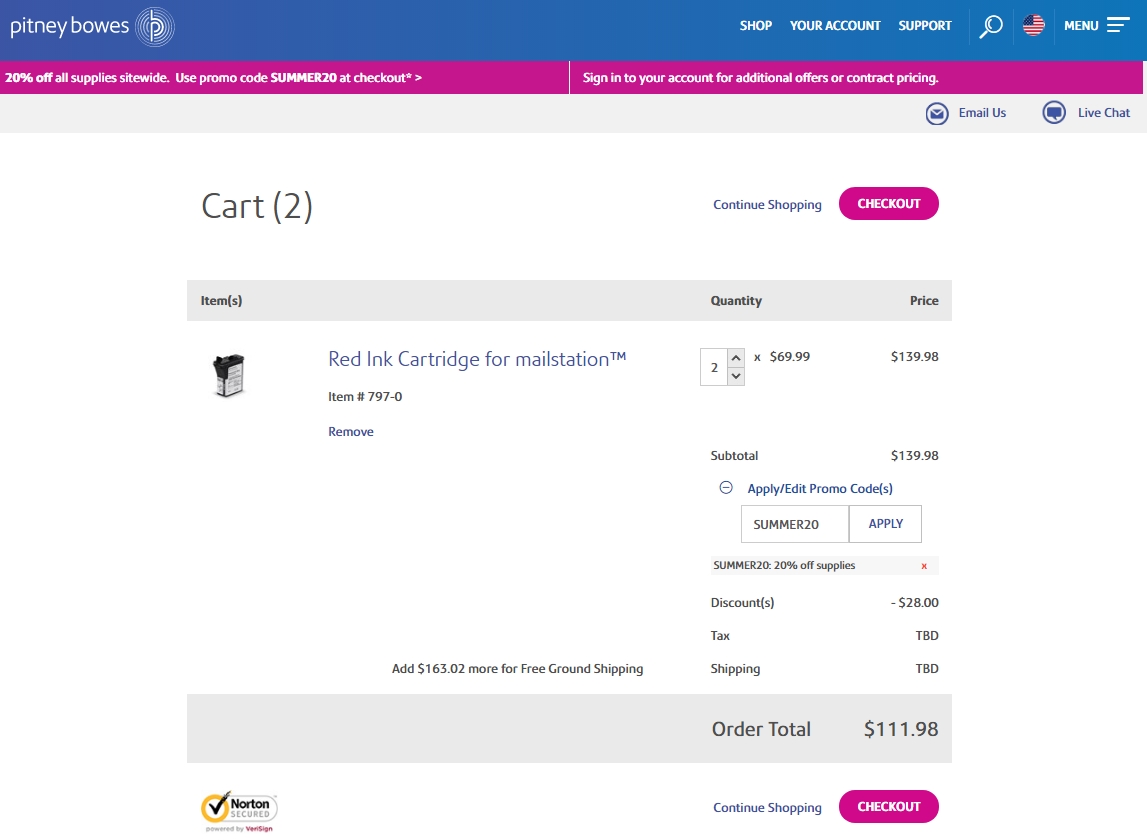The image size is (1147, 840).
Task: Click the red ink cartridge thumbnail
Action: (229, 375)
